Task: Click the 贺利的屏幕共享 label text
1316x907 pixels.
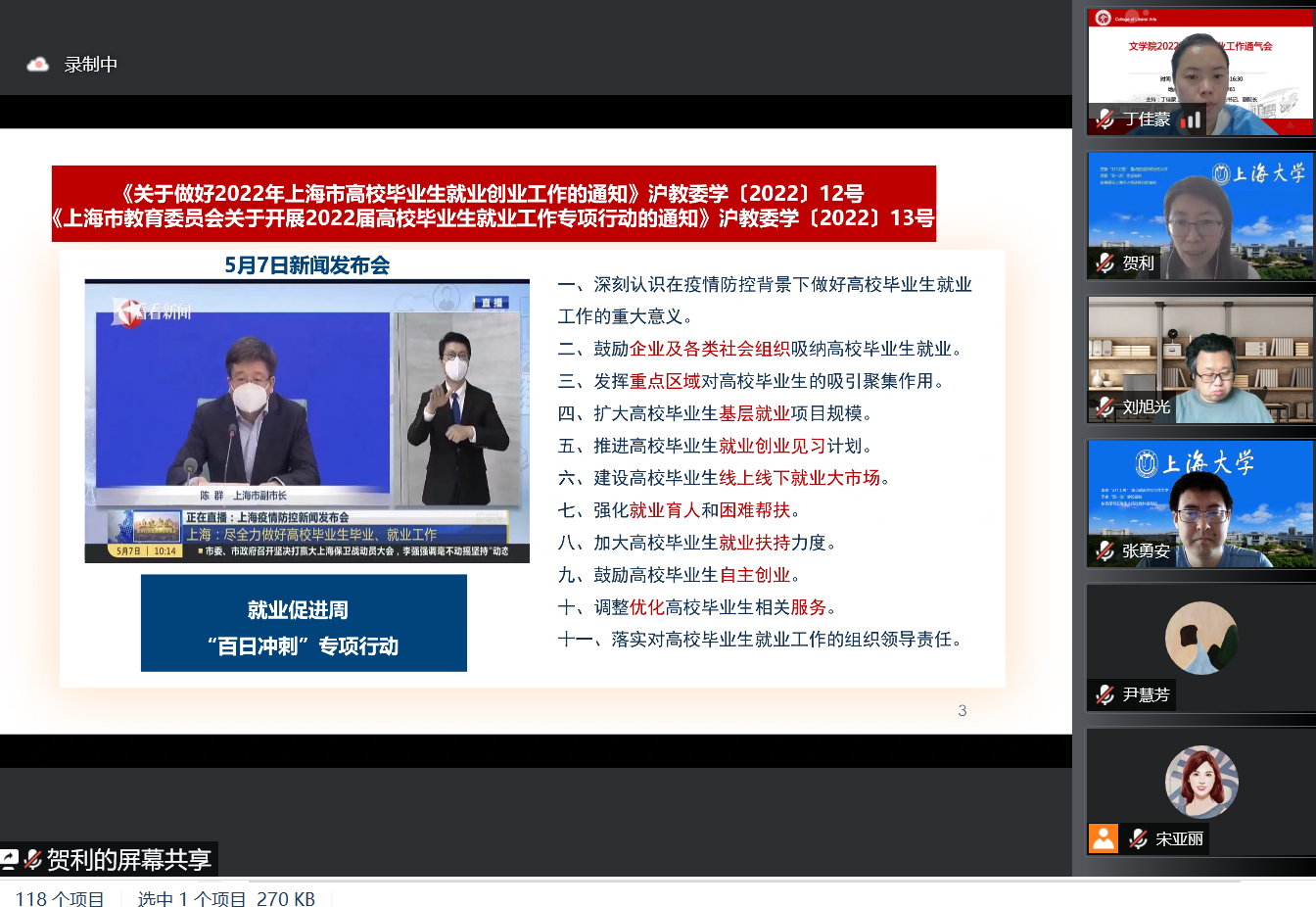Action: point(129,860)
